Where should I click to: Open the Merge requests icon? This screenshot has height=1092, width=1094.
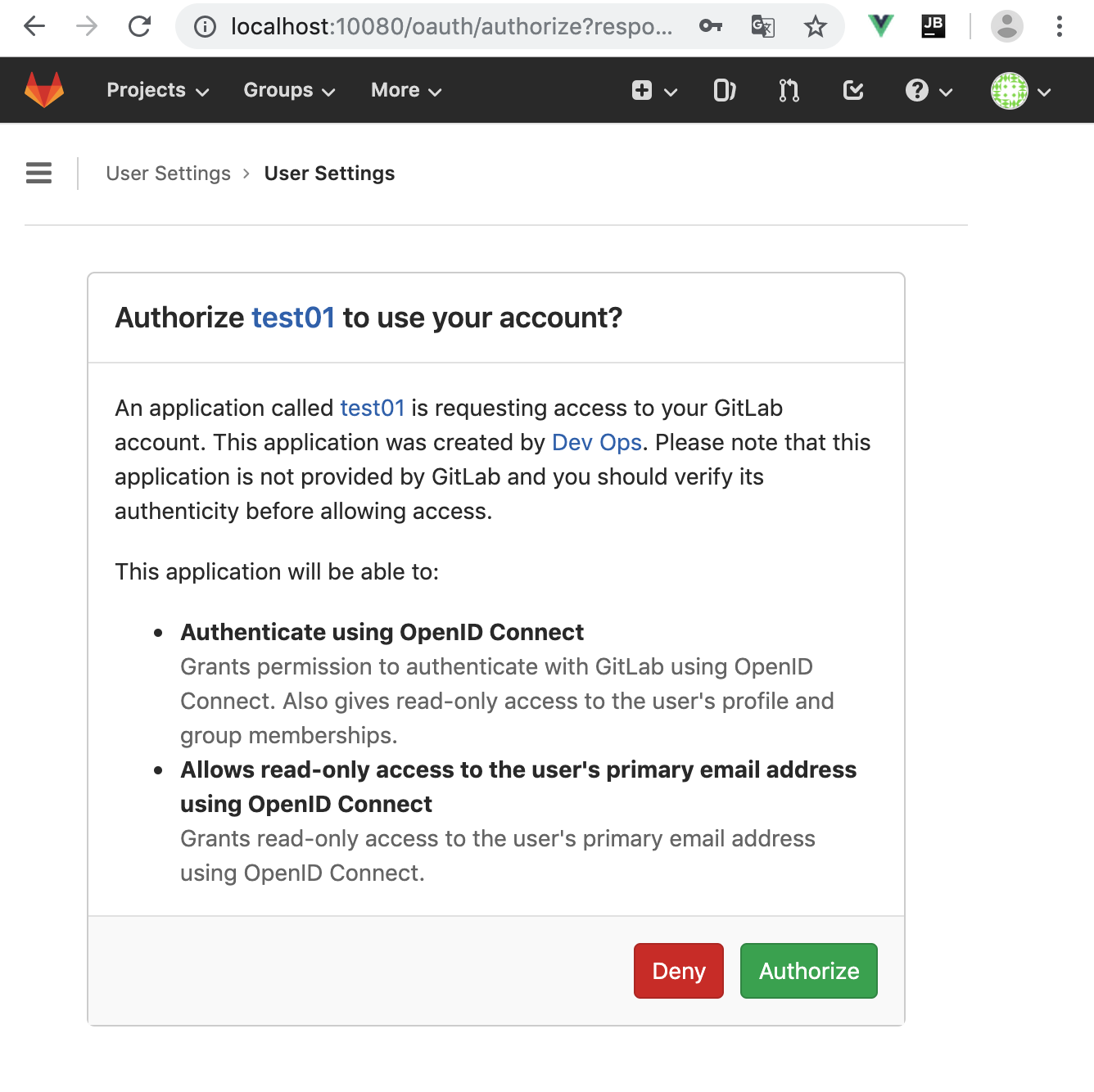point(789,90)
